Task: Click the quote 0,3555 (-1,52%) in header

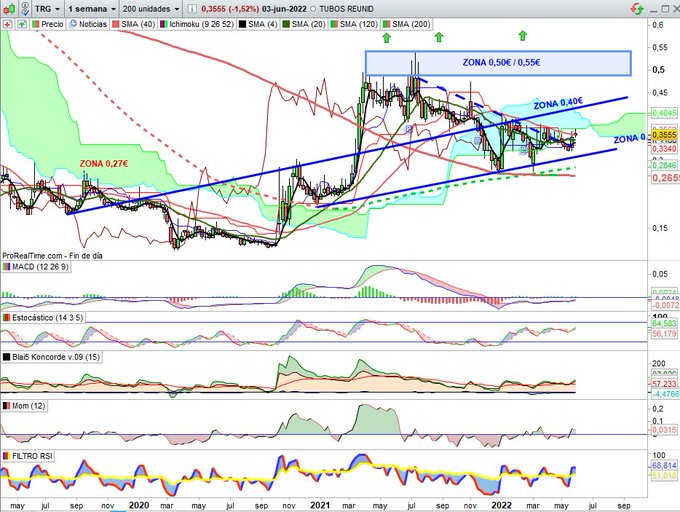Action: click(230, 9)
